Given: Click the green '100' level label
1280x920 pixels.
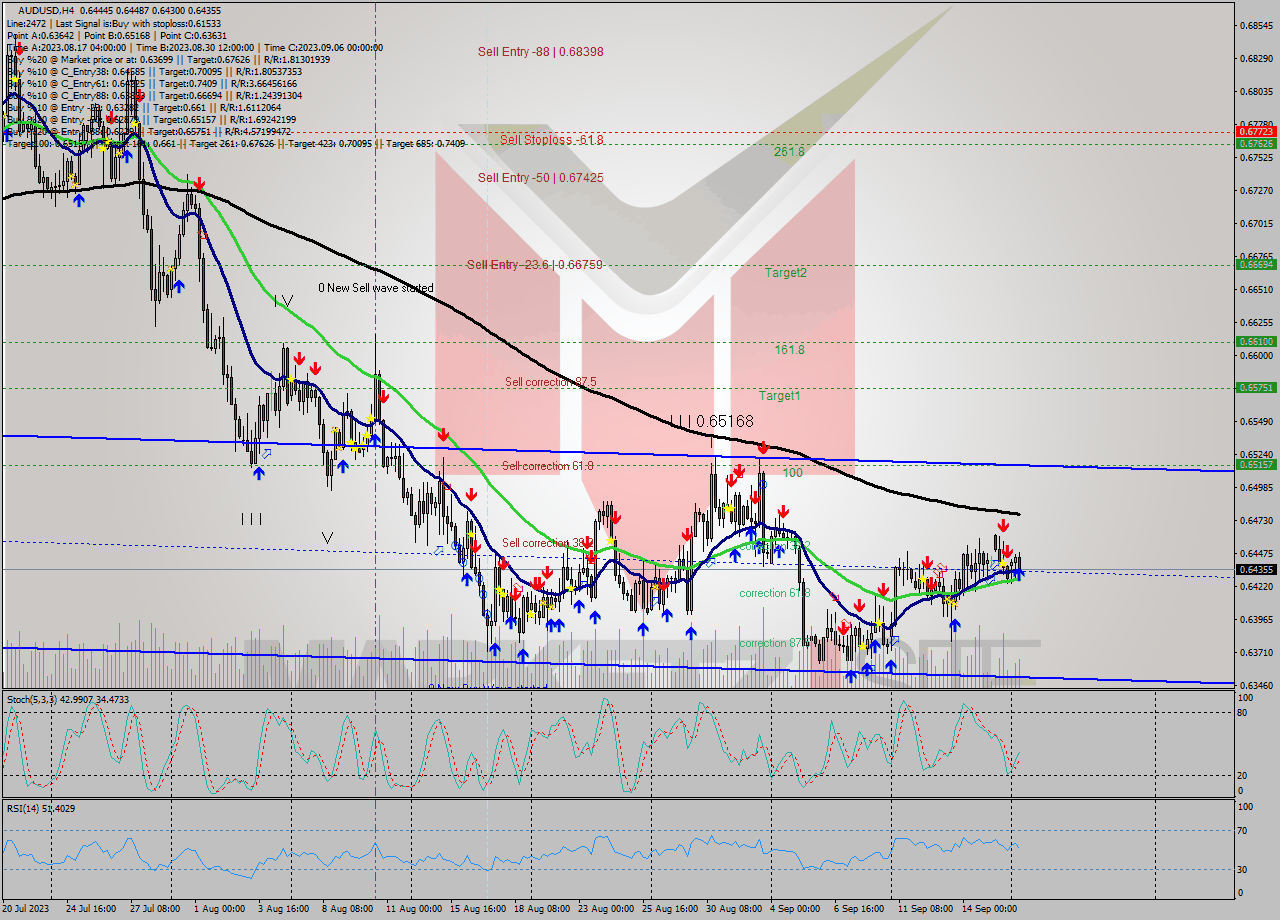Looking at the screenshot, I should click(793, 472).
